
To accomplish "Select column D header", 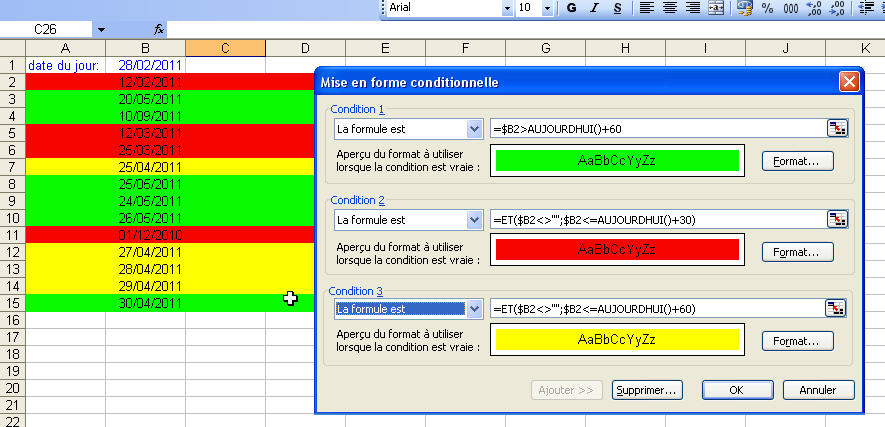I will (305, 49).
